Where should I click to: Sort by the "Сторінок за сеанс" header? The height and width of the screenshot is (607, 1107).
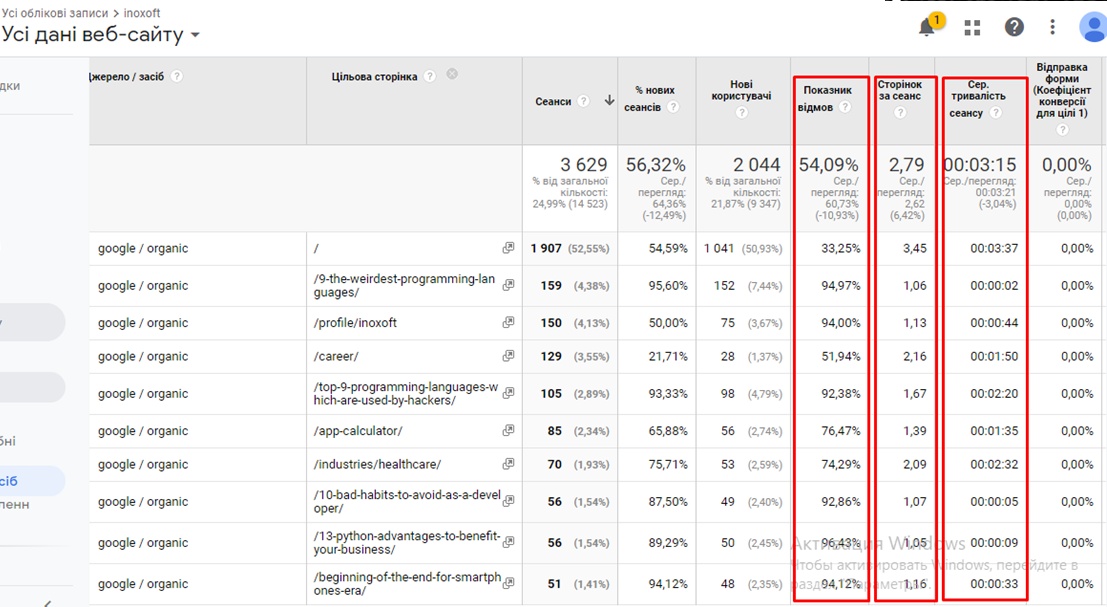click(x=899, y=90)
